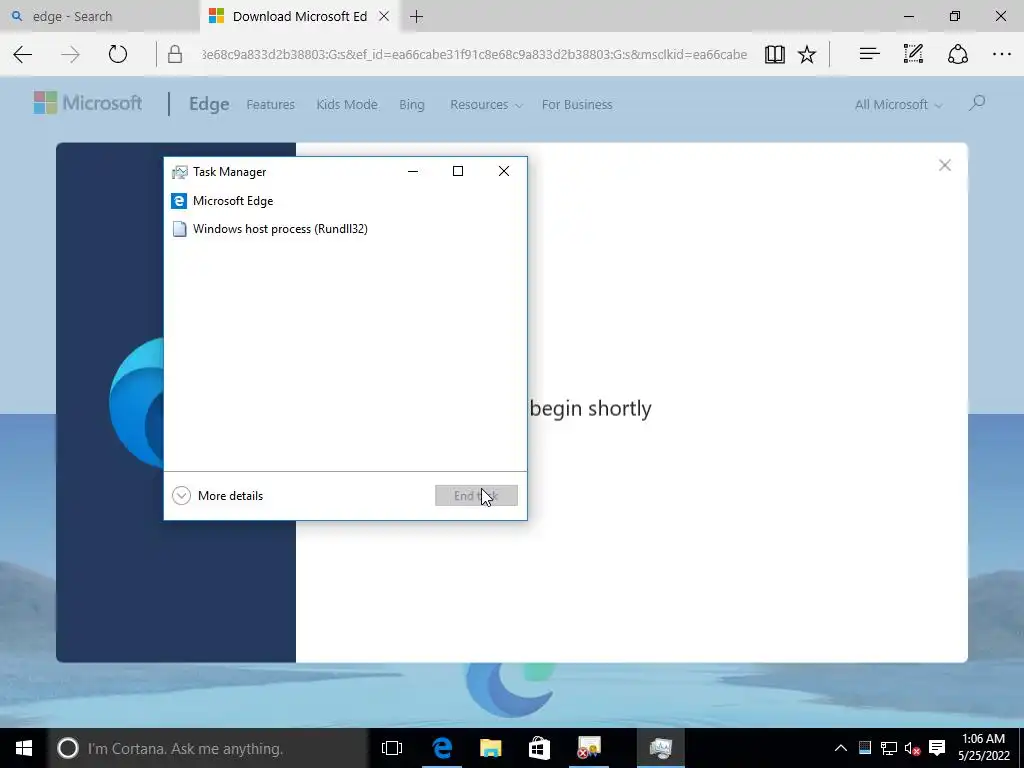1024x768 pixels.
Task: Switch to the edge - Search tab
Action: 100,16
